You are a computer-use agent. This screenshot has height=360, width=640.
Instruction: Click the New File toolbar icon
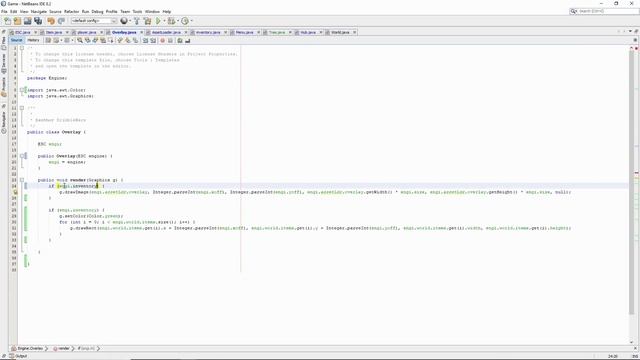7,21
